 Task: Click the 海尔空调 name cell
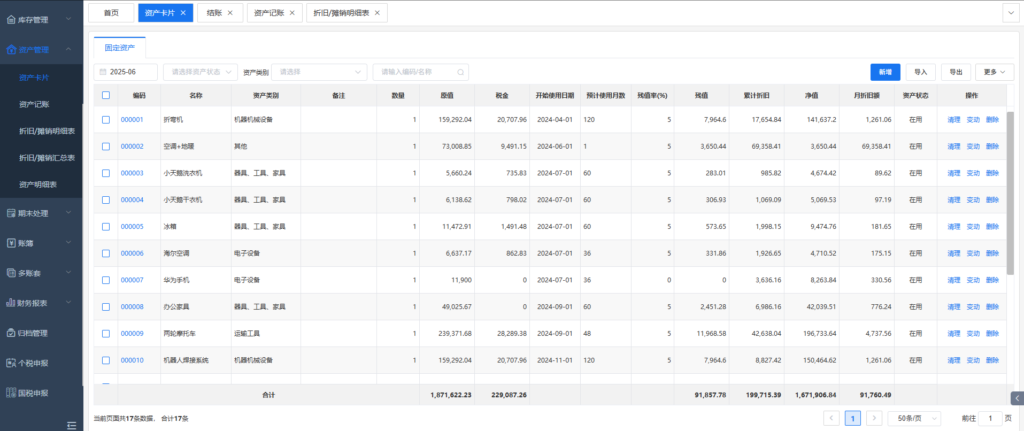(x=196, y=253)
